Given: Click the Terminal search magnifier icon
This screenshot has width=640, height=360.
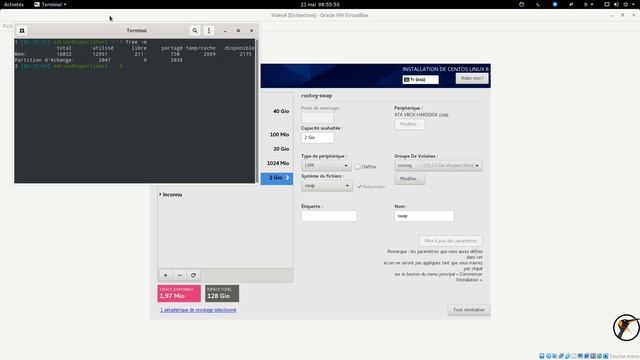Looking at the screenshot, I should [x=195, y=31].
